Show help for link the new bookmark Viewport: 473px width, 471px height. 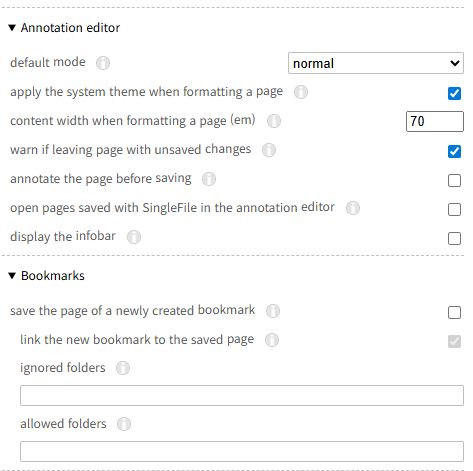tap(272, 340)
